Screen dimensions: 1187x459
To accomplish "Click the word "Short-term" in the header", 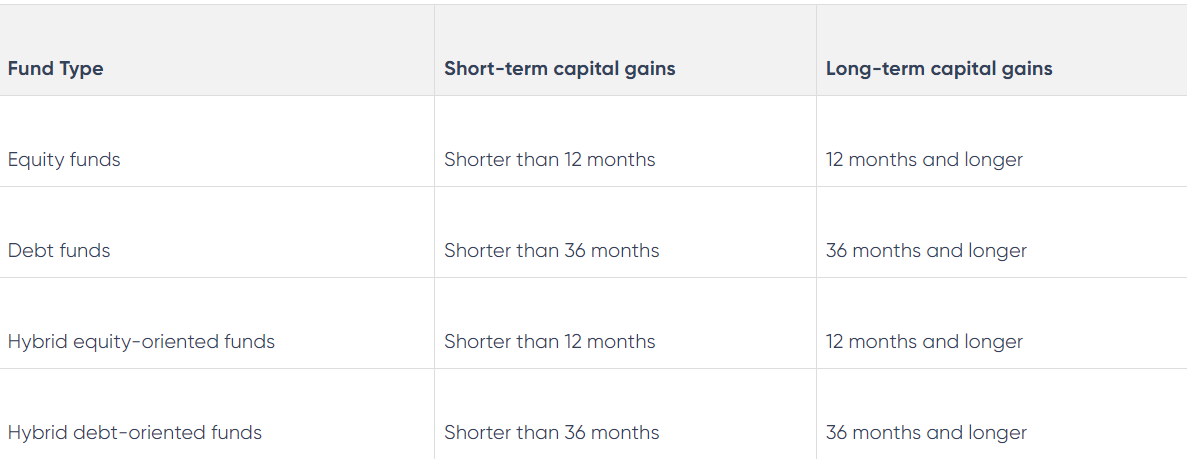I will [x=492, y=69].
